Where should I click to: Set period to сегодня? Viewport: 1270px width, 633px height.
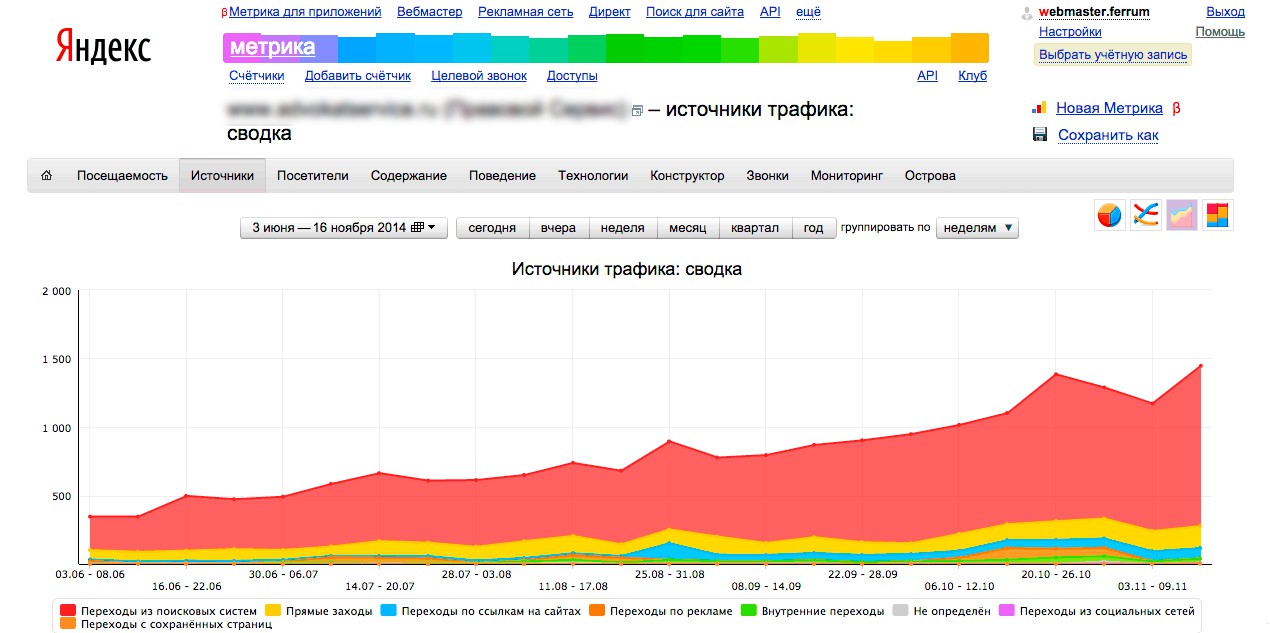tap(492, 228)
